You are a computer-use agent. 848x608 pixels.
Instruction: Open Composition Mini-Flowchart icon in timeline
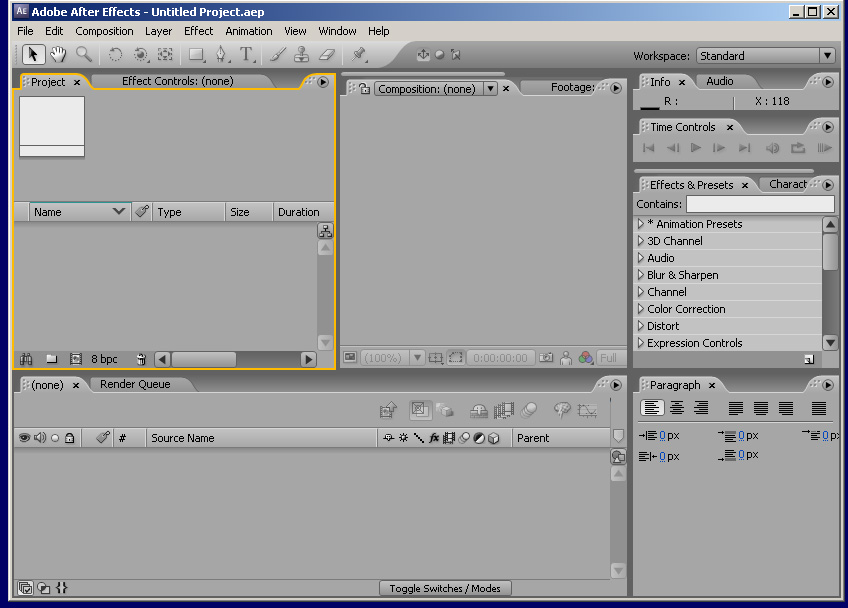pos(388,411)
